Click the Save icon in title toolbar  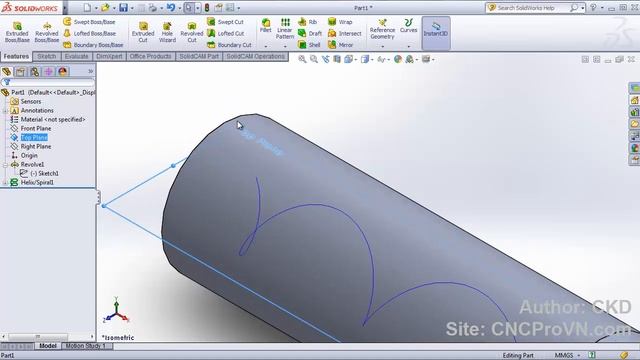click(x=123, y=8)
